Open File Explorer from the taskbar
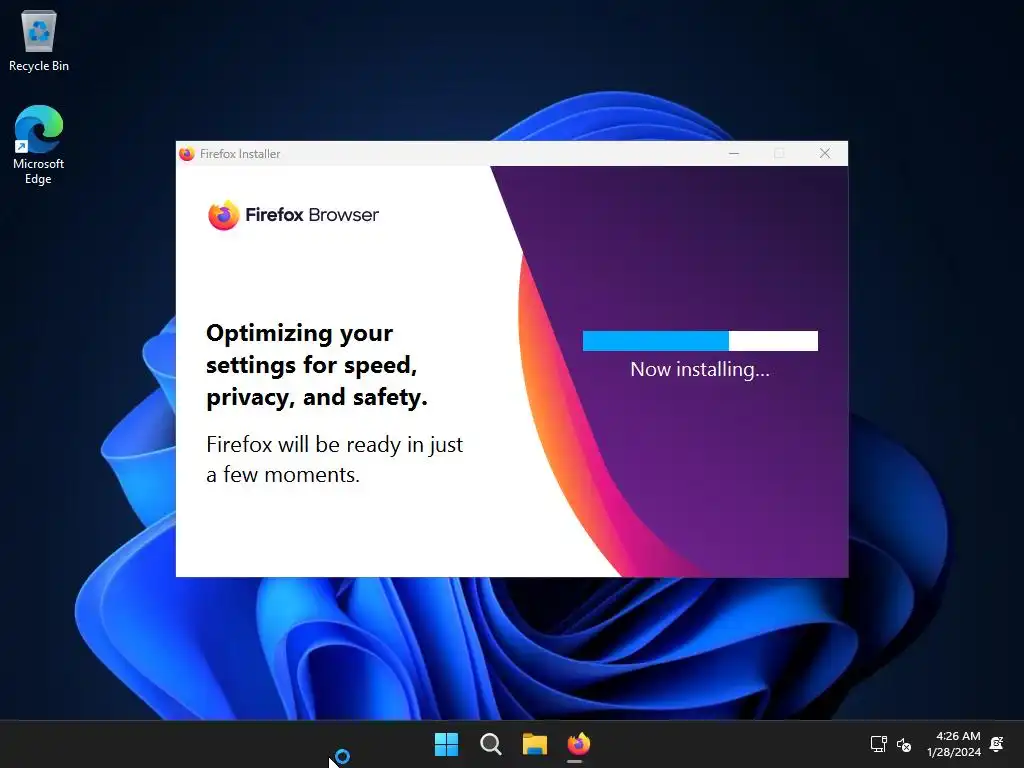 (x=534, y=744)
